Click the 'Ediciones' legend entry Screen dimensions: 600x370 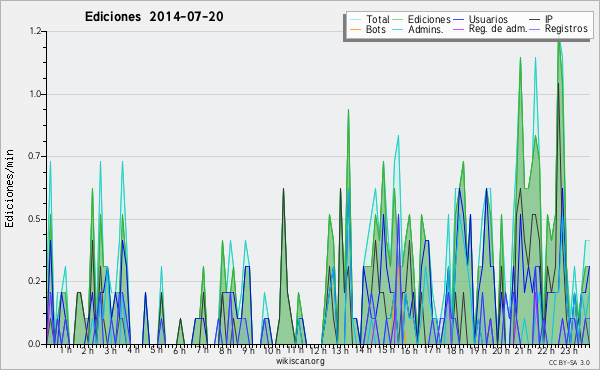click(429, 19)
